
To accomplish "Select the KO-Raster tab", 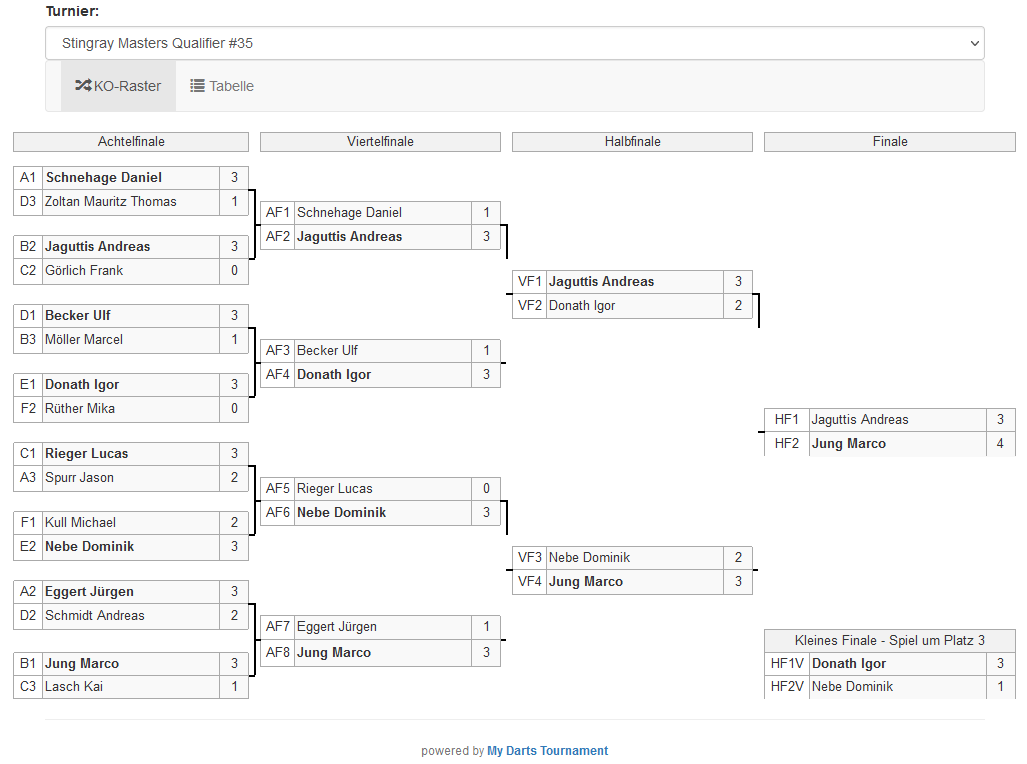I will (x=118, y=86).
